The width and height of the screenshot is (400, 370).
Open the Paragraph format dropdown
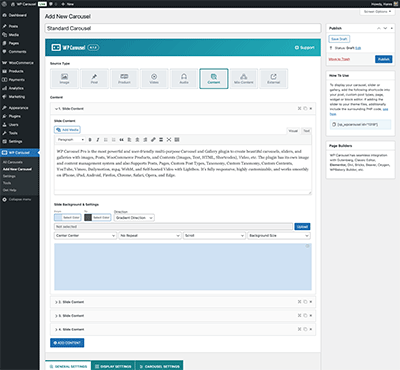tap(71, 140)
